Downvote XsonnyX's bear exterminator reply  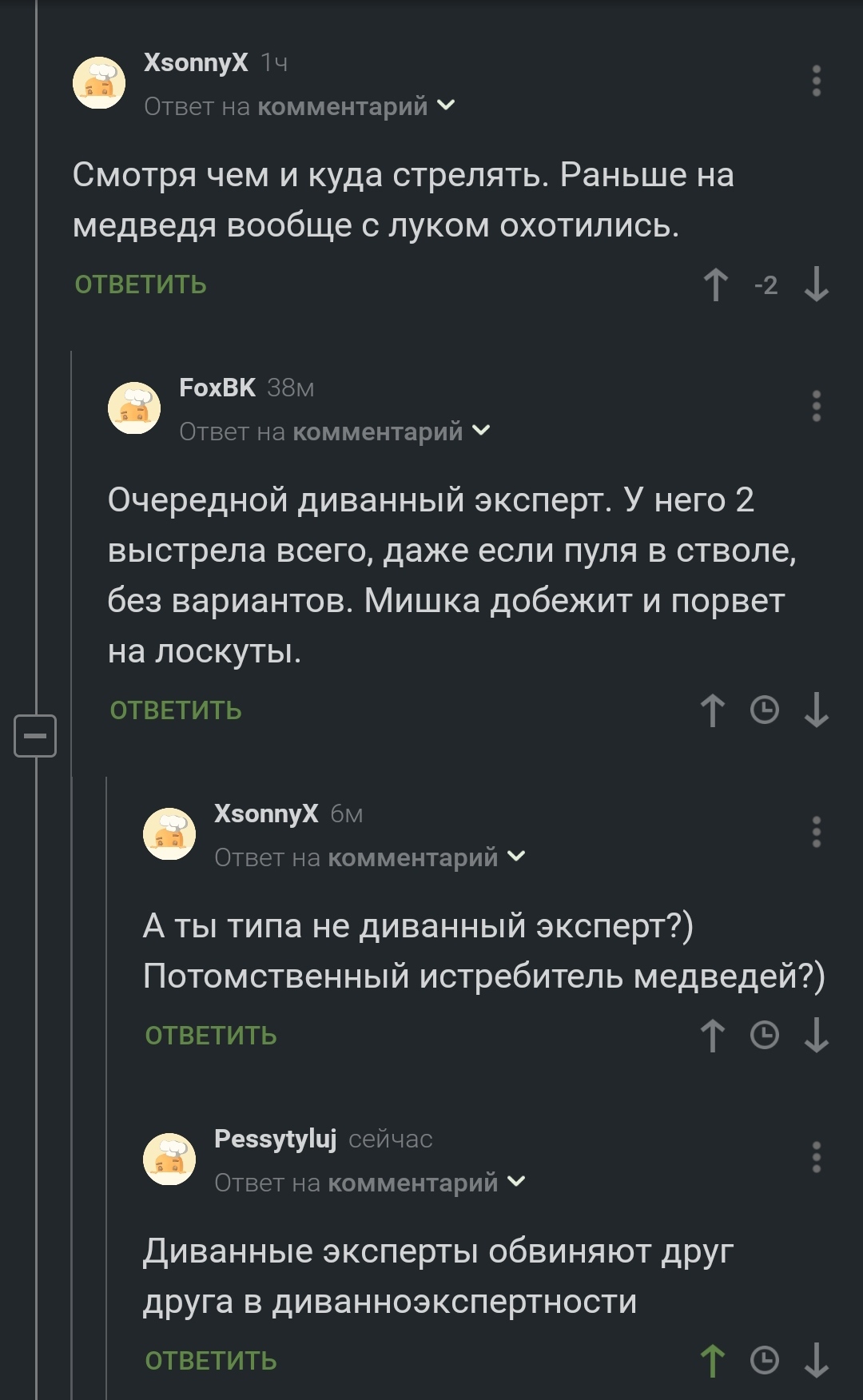pos(816,1036)
